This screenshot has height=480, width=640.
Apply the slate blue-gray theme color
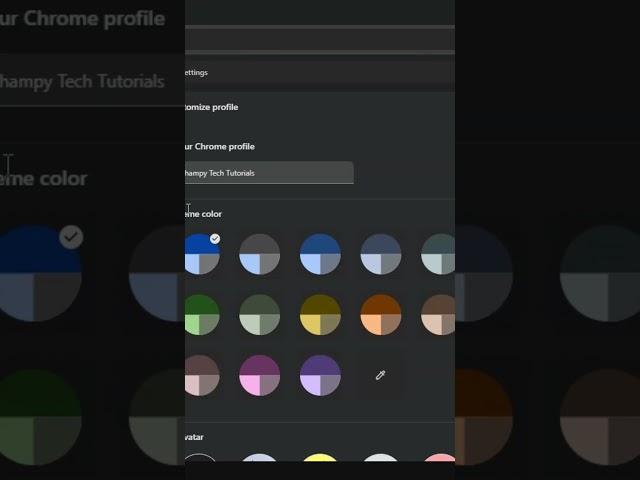[x=380, y=254]
